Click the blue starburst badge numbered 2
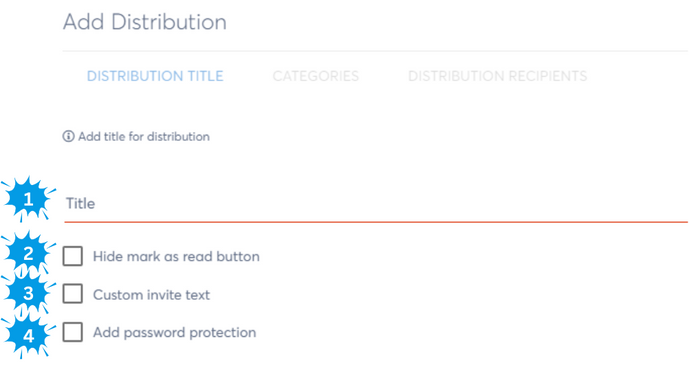Image resolution: width=689 pixels, height=374 pixels. click(x=28, y=254)
